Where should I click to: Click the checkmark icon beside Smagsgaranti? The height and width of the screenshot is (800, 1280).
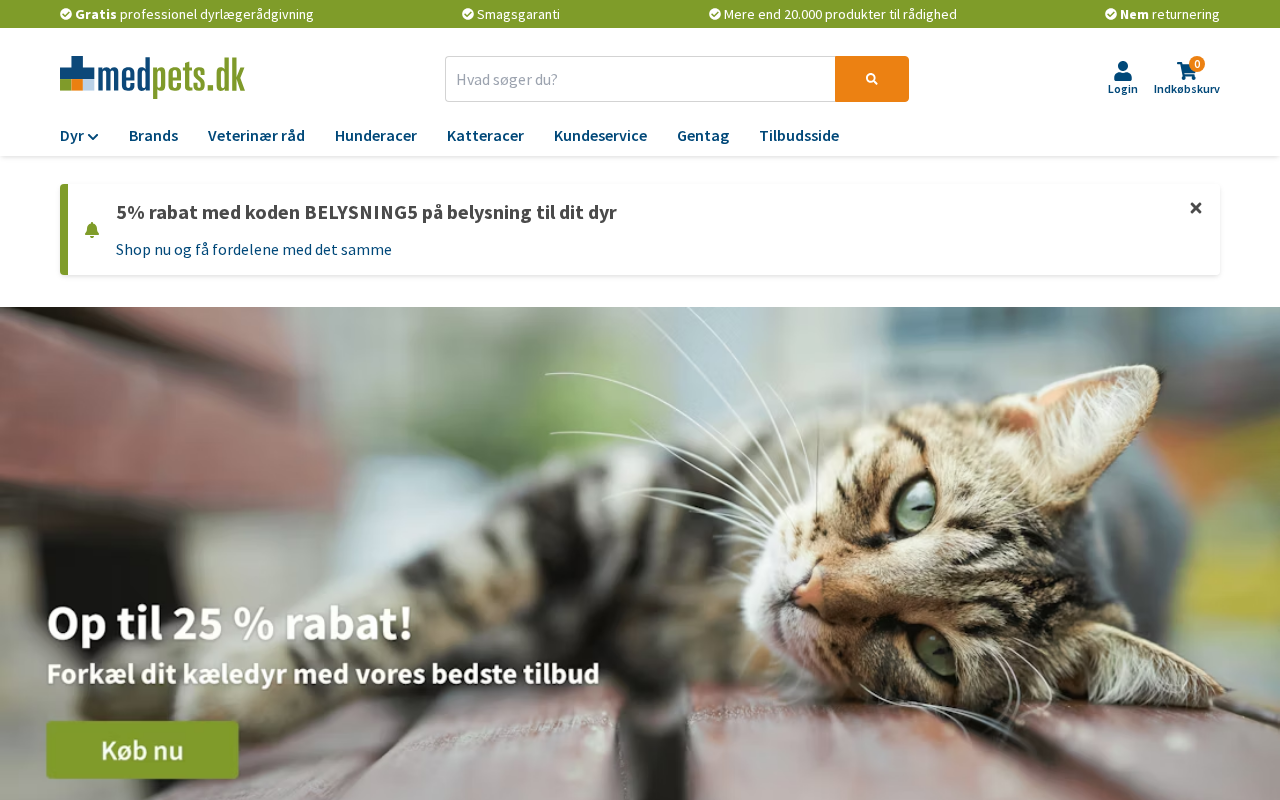pyautogui.click(x=468, y=14)
